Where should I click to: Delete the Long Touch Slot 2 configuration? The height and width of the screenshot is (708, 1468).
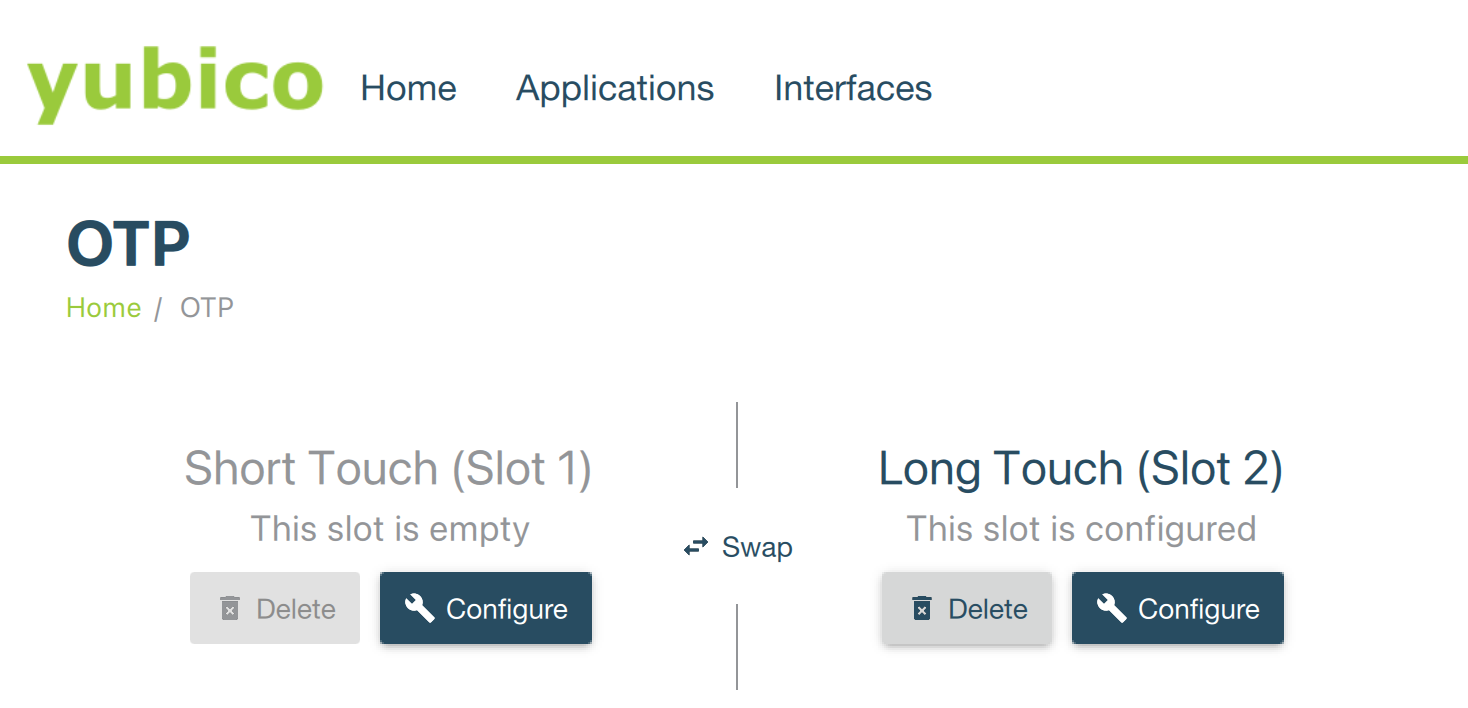point(967,608)
